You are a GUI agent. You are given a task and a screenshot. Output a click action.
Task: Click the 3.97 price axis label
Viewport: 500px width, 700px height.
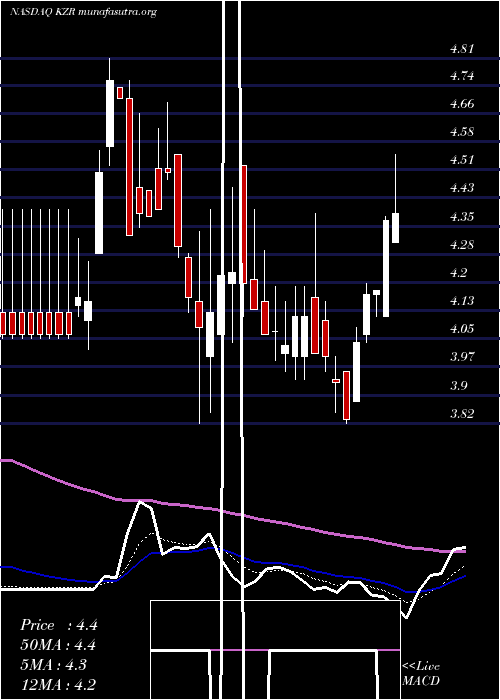[x=462, y=357]
